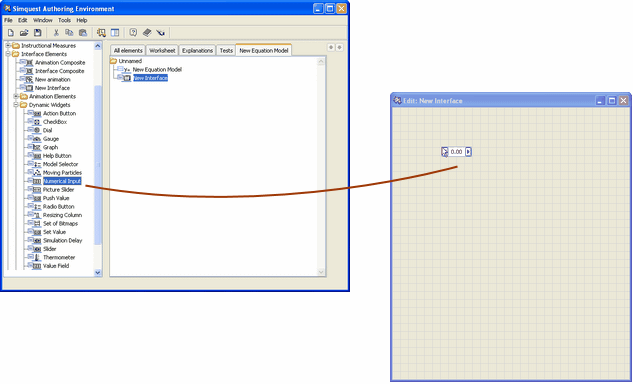Image resolution: width=633 pixels, height=384 pixels.
Task: Click the Open folder toolbar icon
Action: coord(24,33)
